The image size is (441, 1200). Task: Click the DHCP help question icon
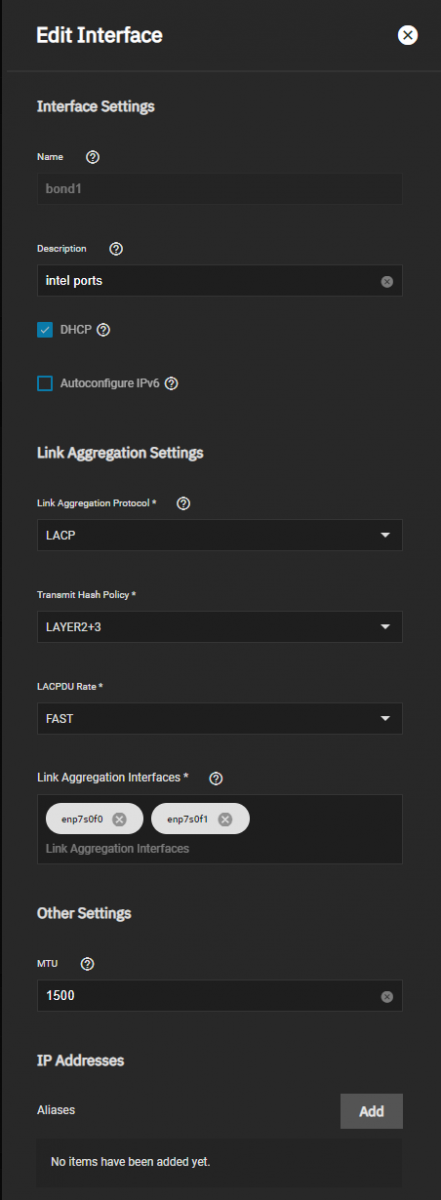tap(103, 330)
